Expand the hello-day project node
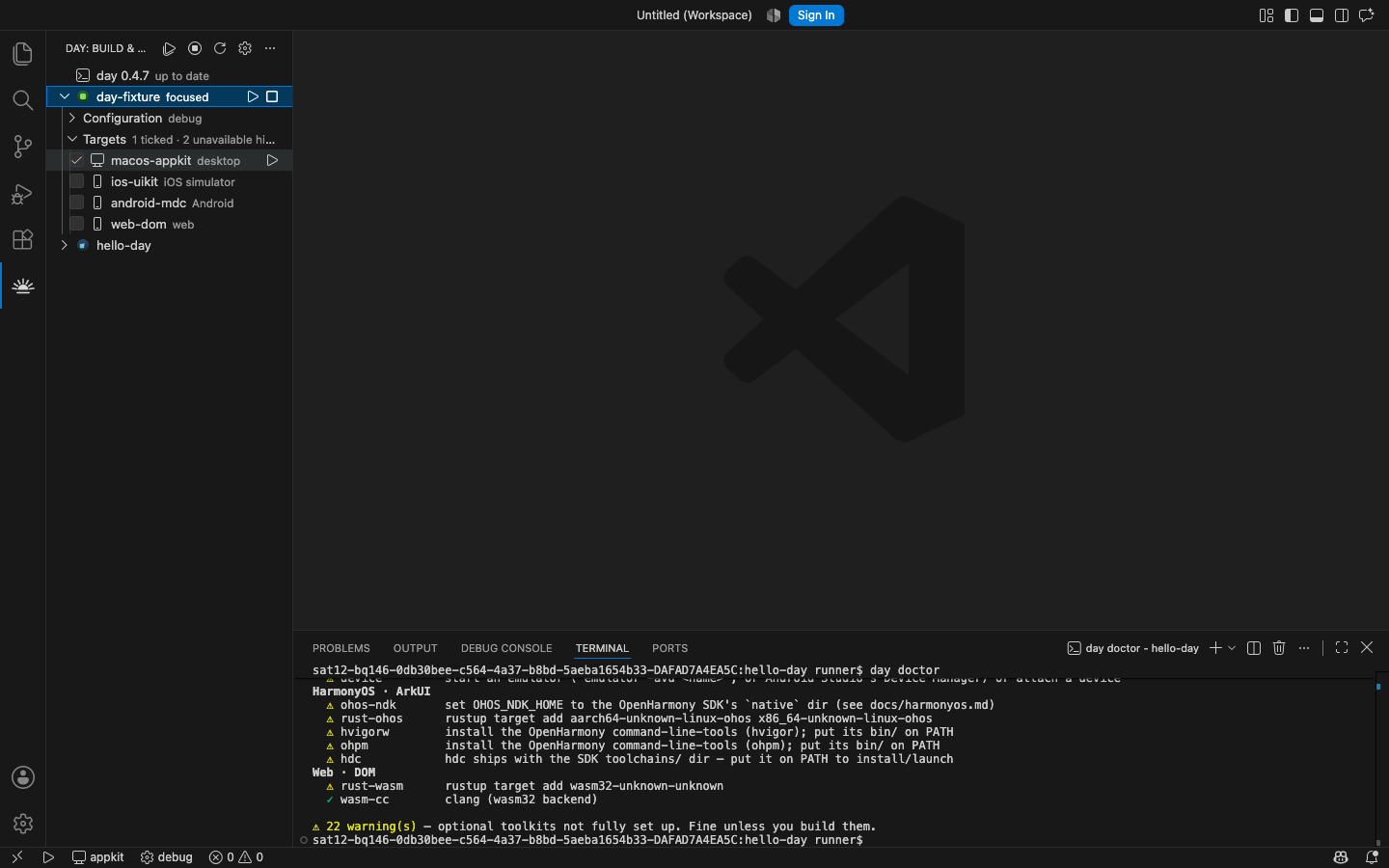This screenshot has height=868, width=1389. click(65, 245)
